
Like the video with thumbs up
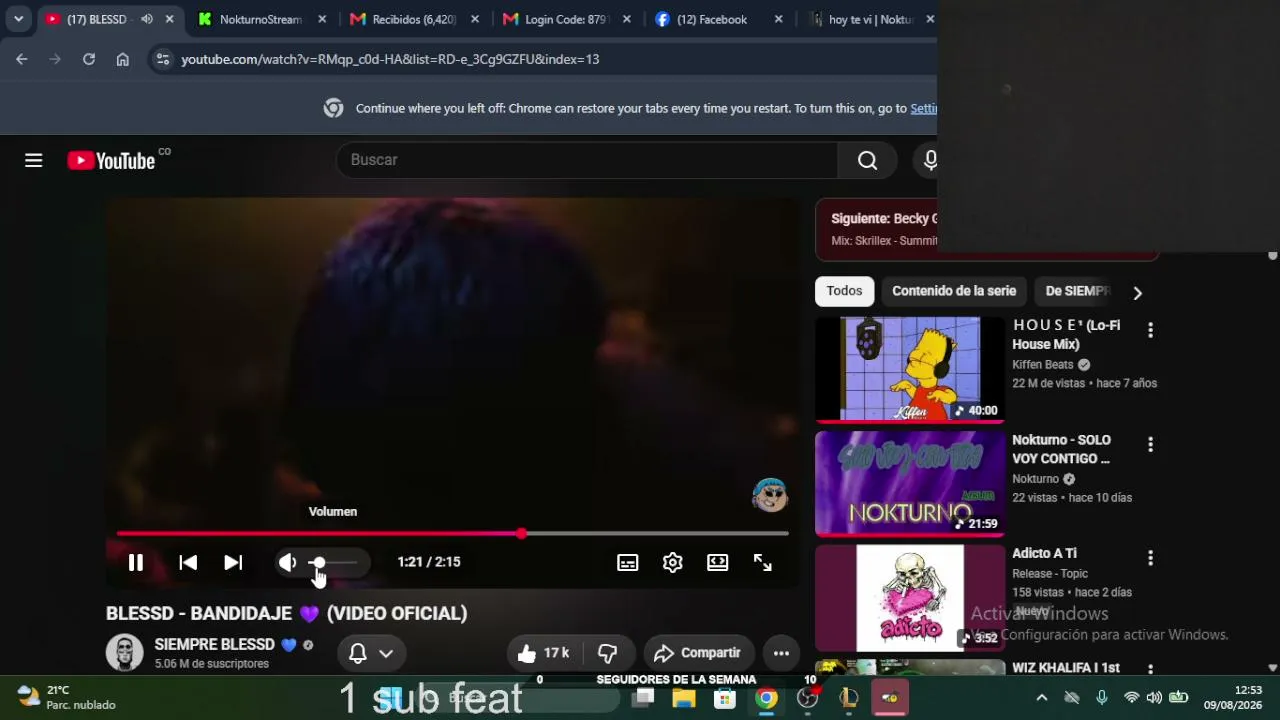543,653
